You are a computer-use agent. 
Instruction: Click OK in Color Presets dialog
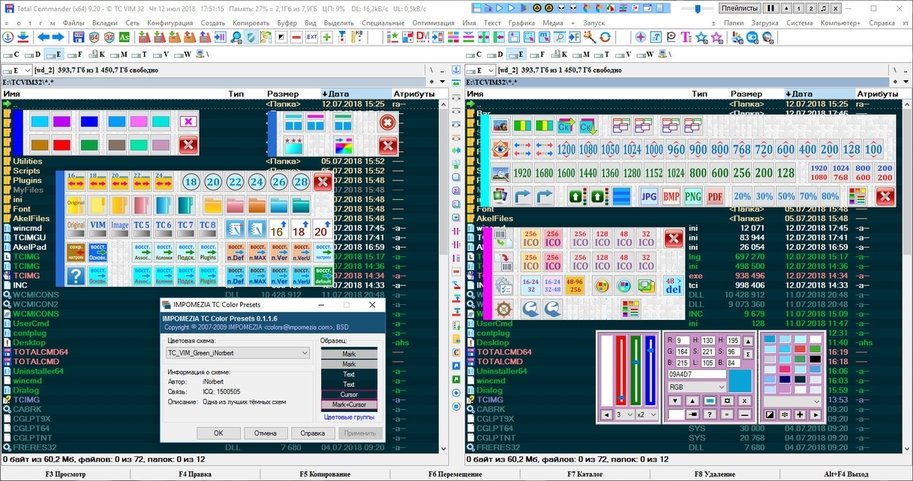click(x=218, y=433)
